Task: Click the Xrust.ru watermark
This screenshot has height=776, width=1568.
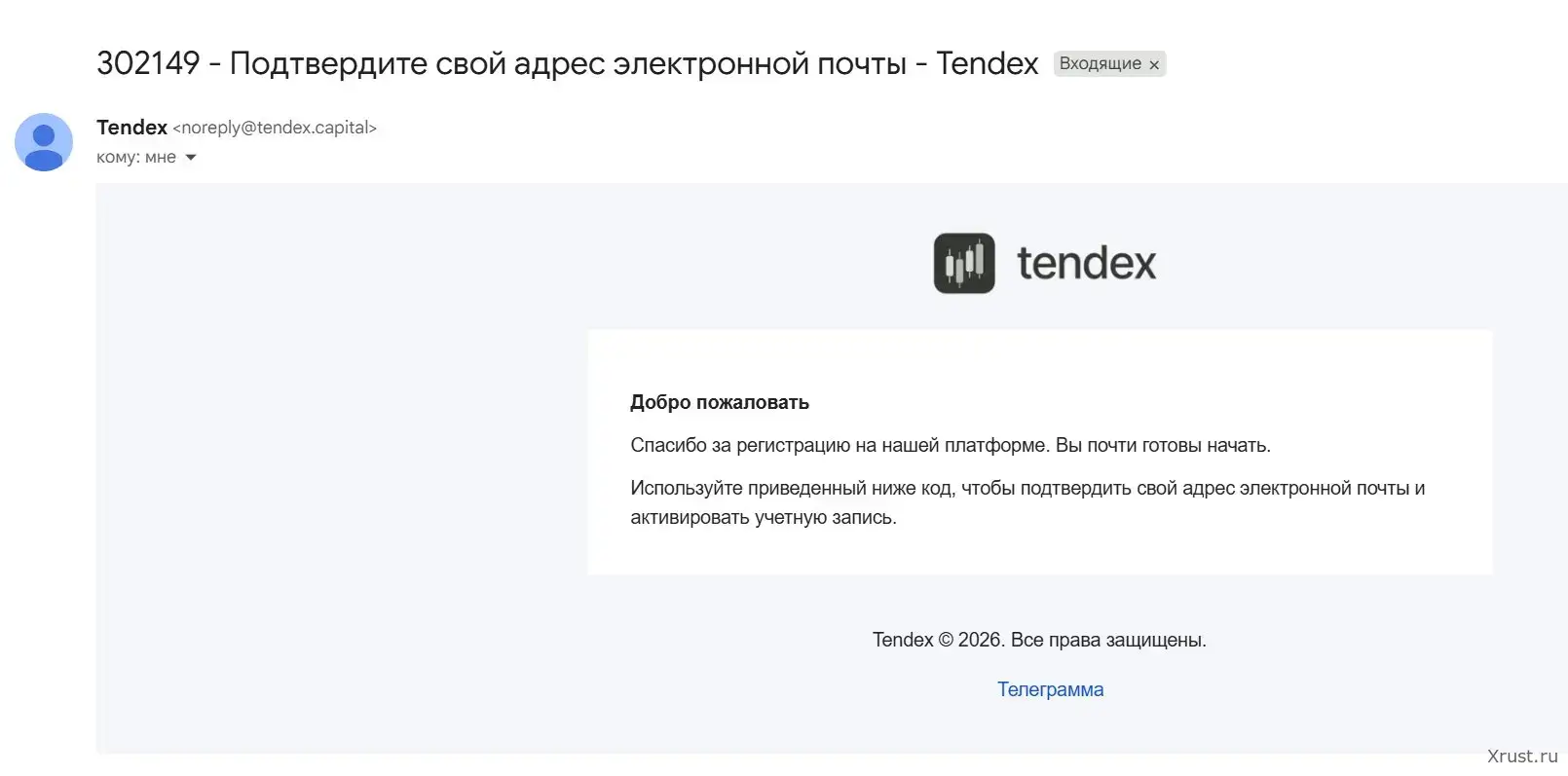Action: pyautogui.click(x=1521, y=756)
